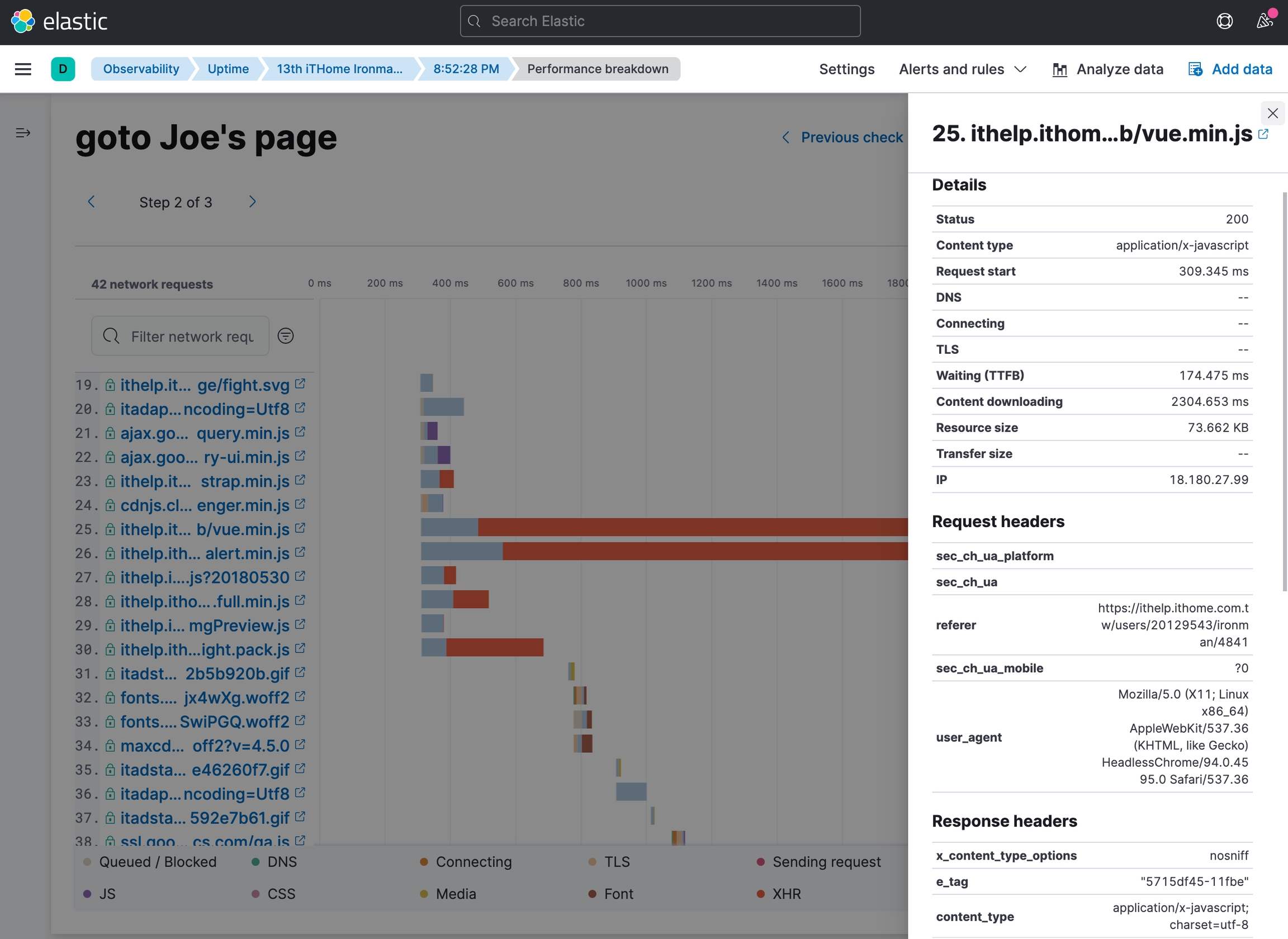Open external link for strap.min.js request
Image resolution: width=1288 pixels, height=939 pixels.
coord(300,480)
